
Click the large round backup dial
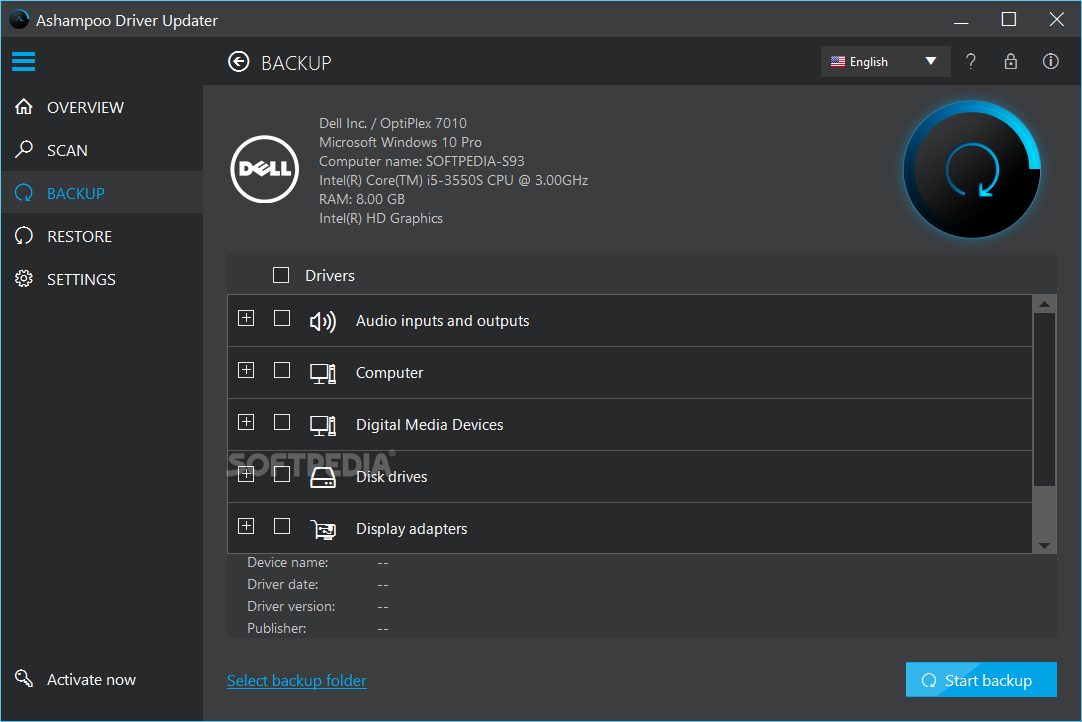[x=972, y=170]
